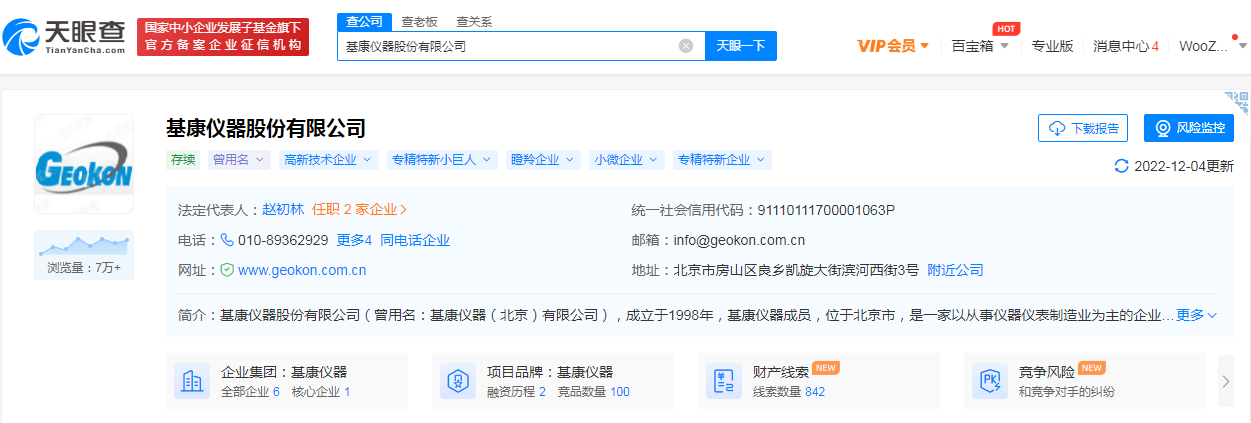
Task: Open 同电话企业 link
Action: click(415, 240)
